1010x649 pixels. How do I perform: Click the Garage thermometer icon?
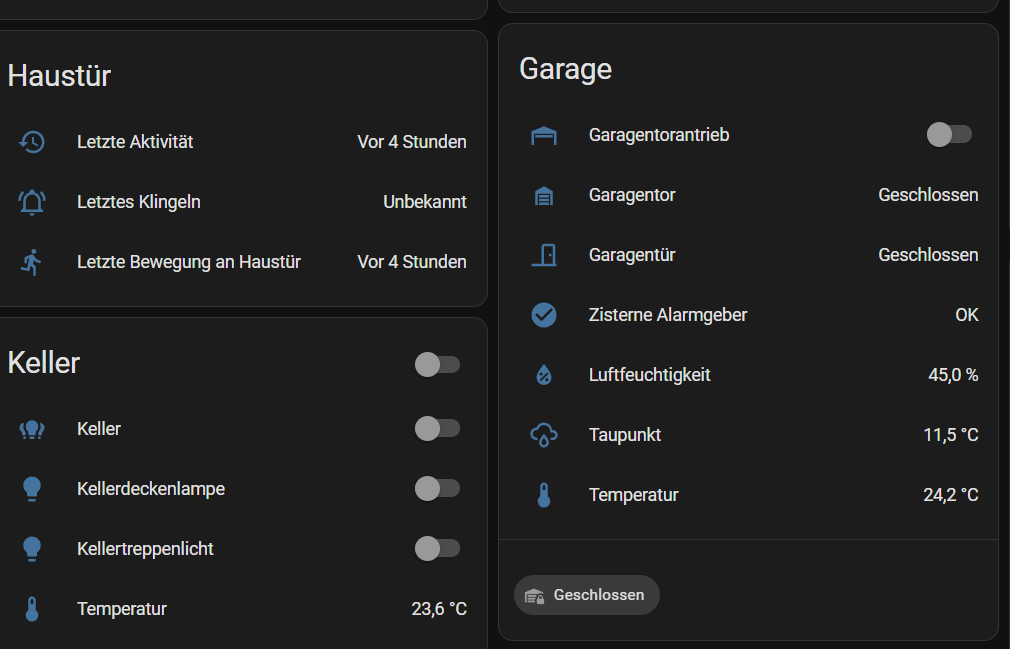coord(543,495)
